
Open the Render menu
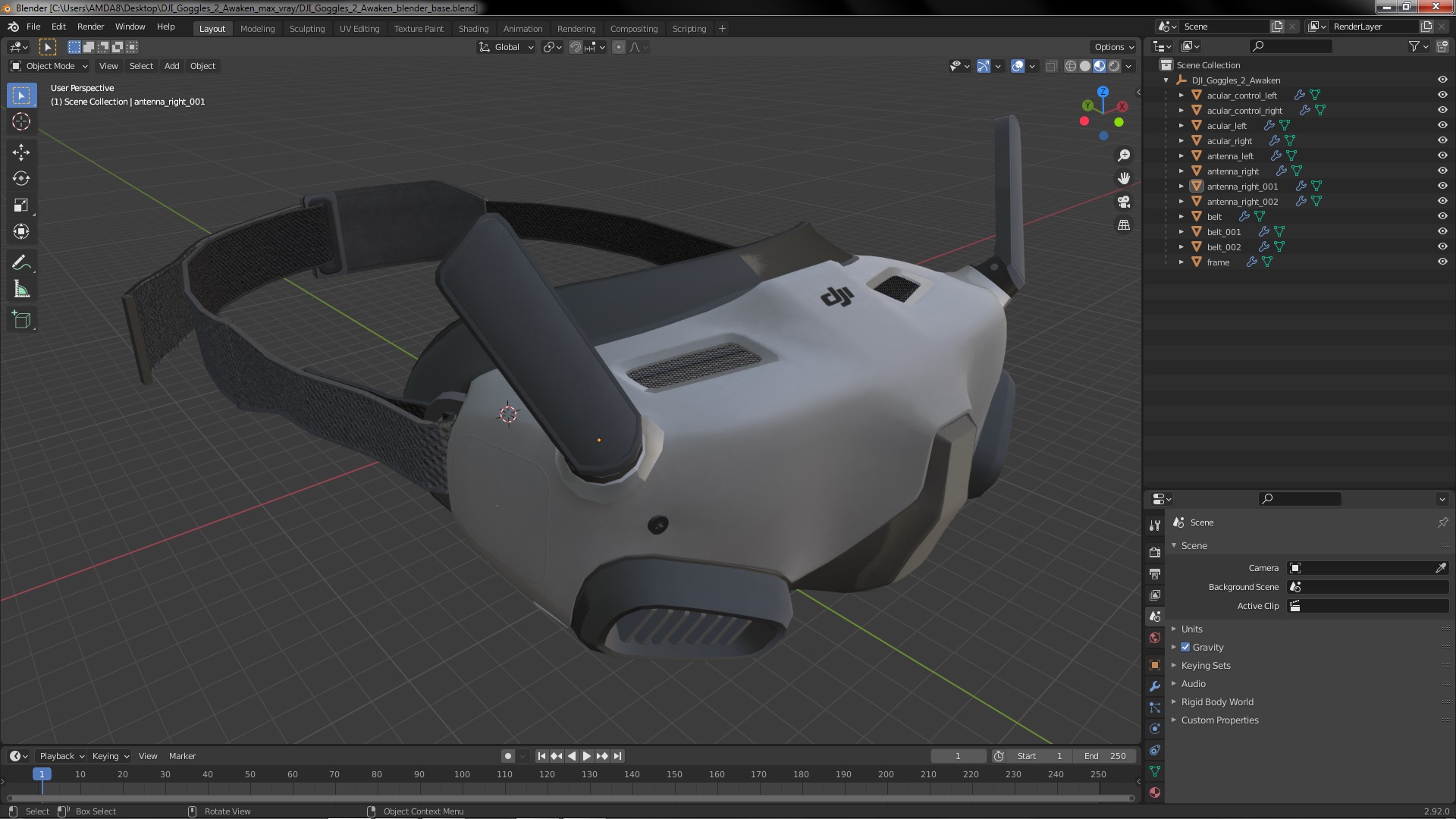(x=90, y=27)
